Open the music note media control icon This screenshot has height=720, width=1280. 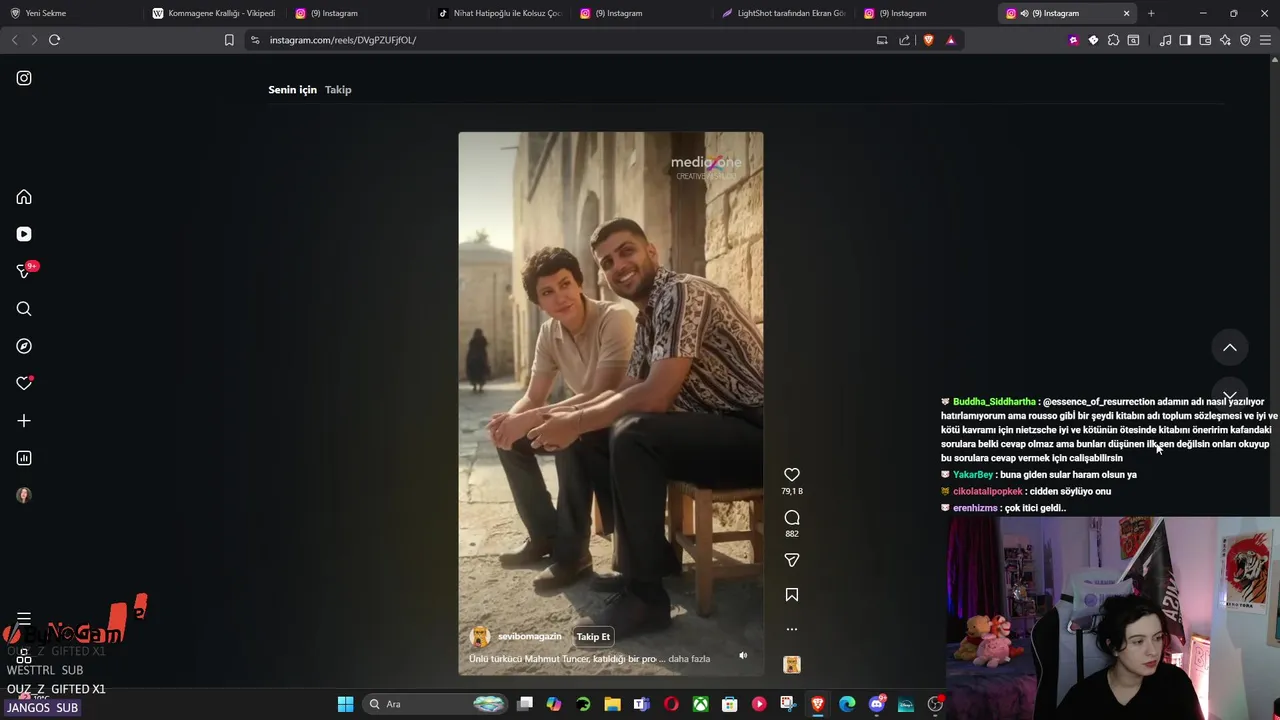click(1165, 40)
